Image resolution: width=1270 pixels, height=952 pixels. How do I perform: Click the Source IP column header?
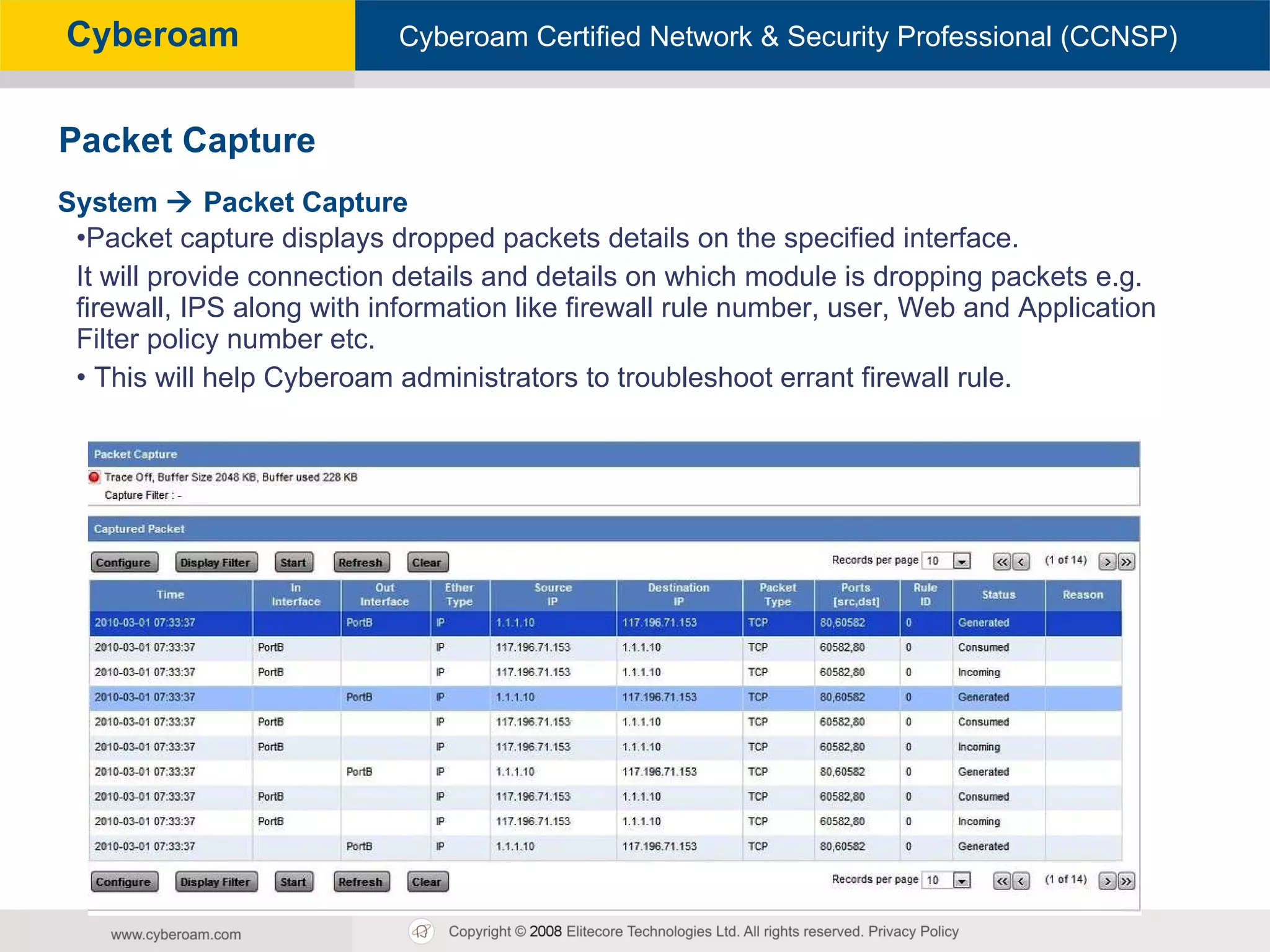coord(553,595)
